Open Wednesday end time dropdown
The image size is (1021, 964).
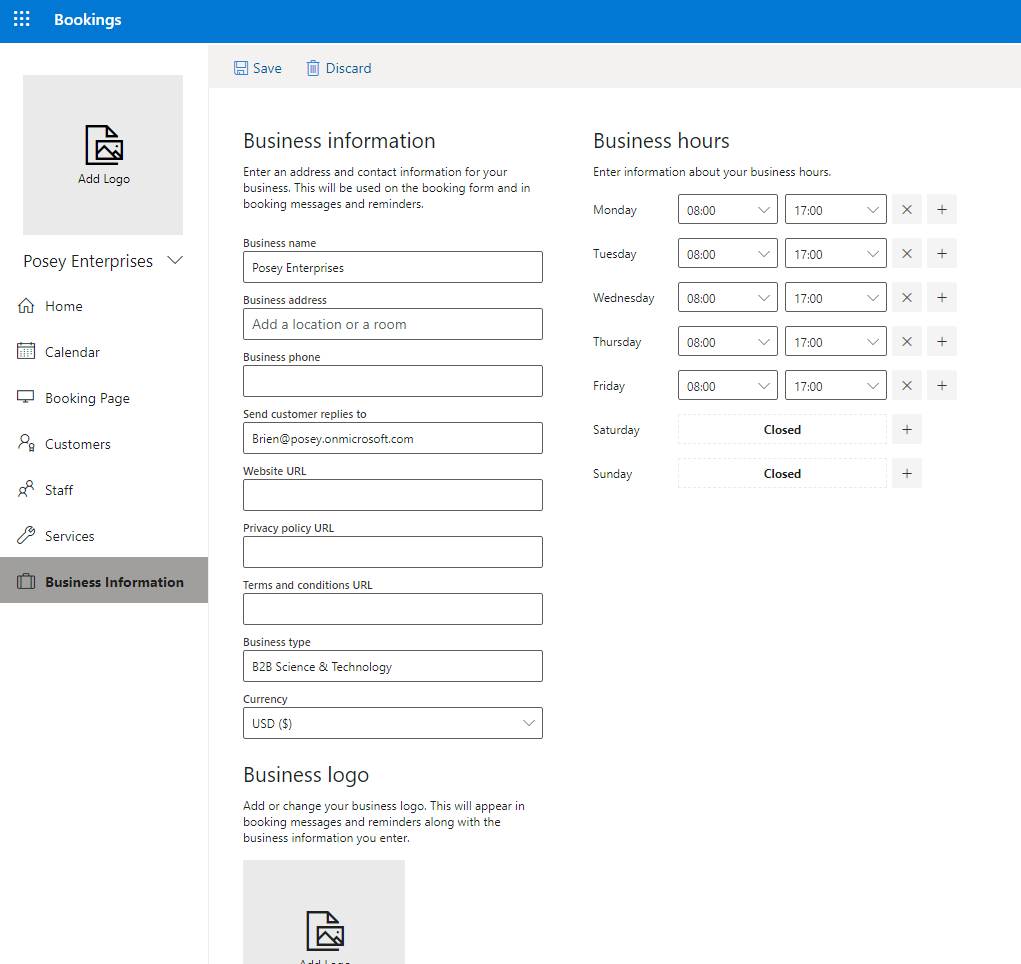[835, 298]
